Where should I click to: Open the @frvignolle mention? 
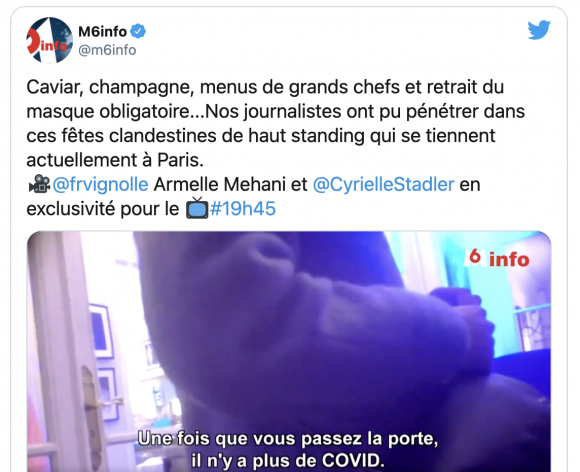pos(100,185)
